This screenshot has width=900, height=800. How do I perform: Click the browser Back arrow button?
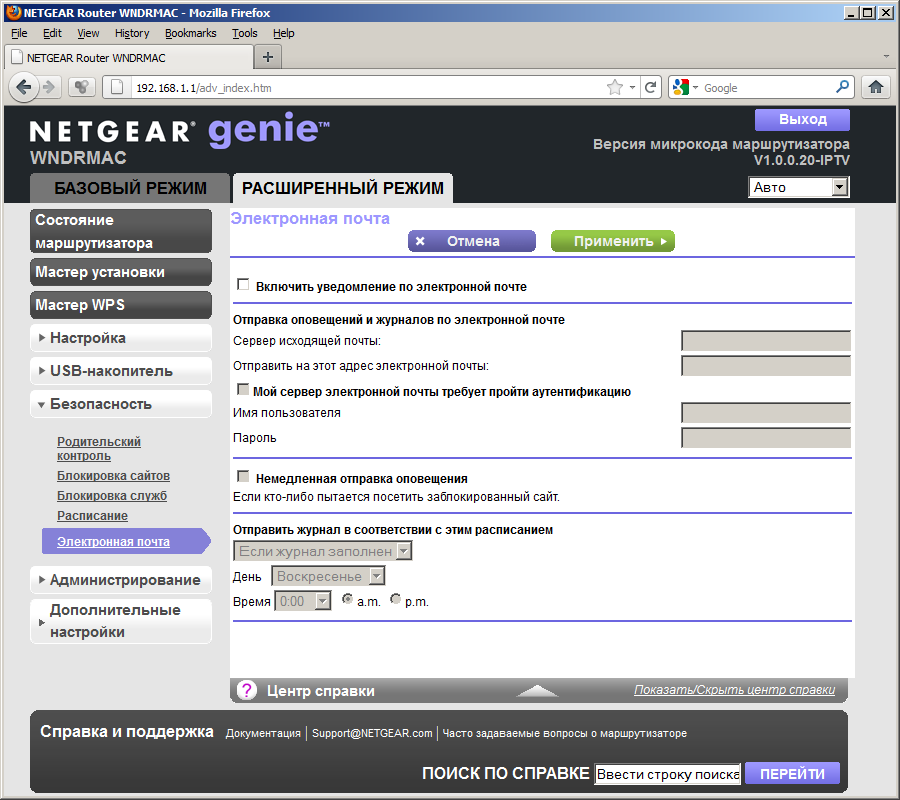click(24, 87)
